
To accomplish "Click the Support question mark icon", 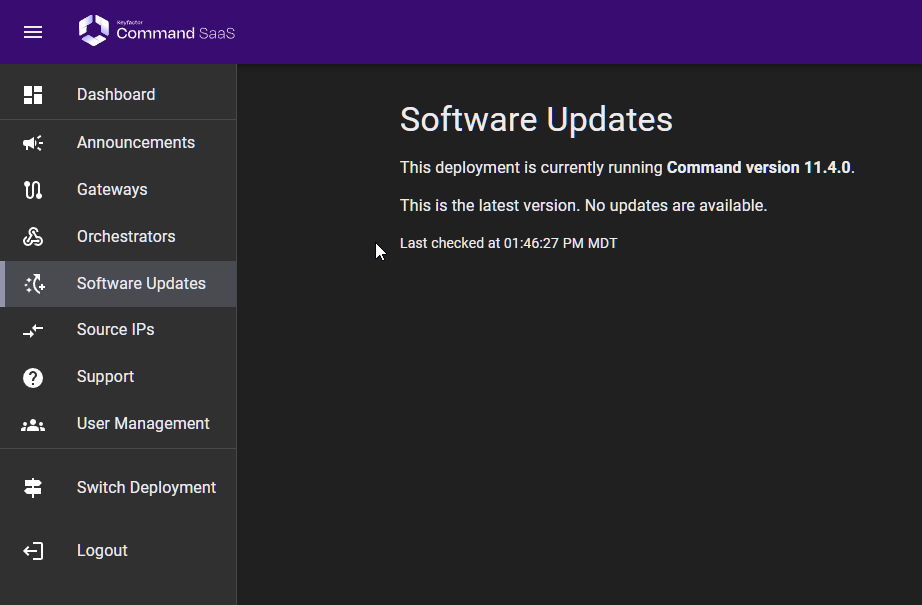I will [x=33, y=377].
